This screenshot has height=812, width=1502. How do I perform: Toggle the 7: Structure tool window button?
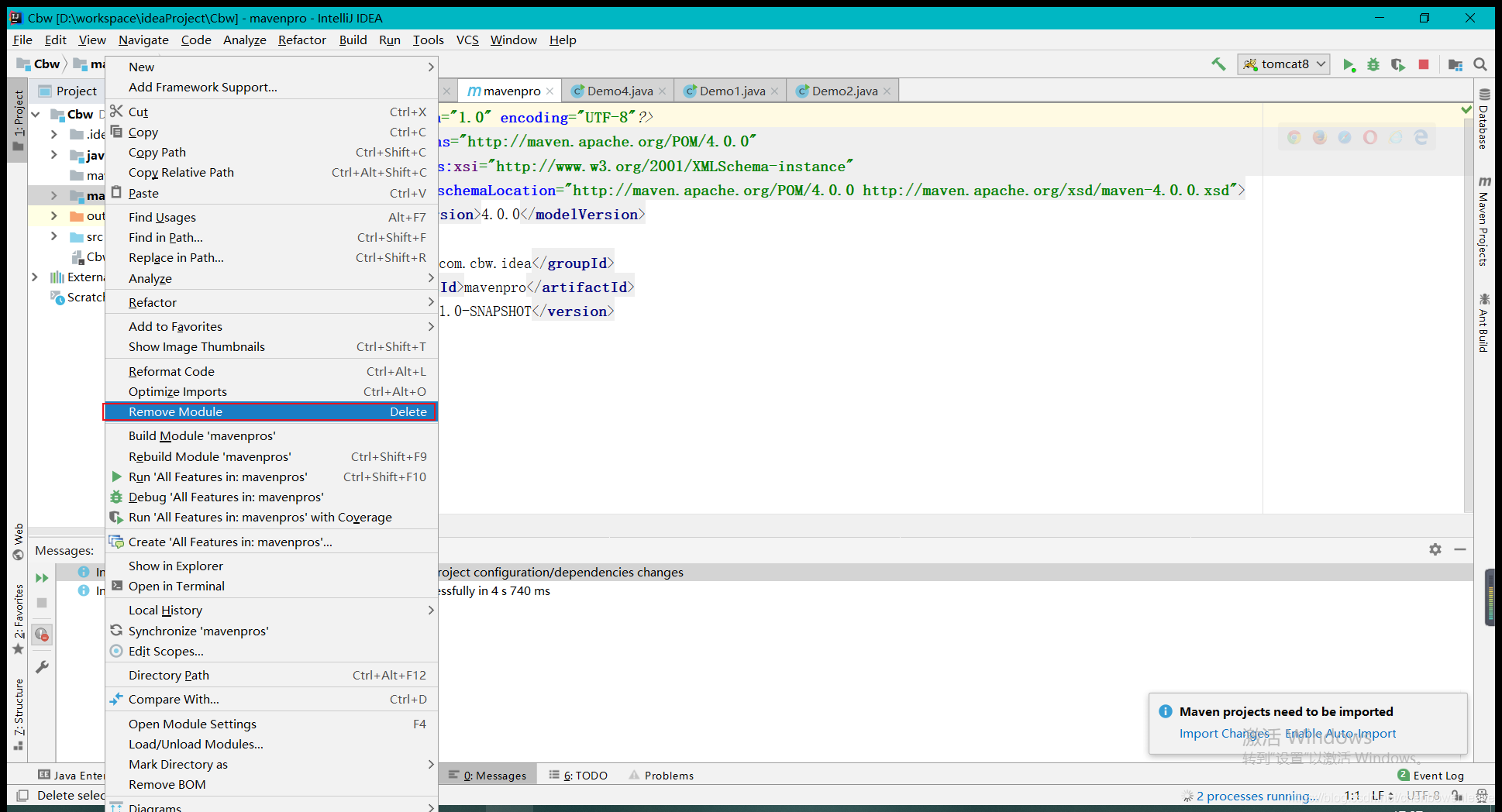[x=18, y=714]
